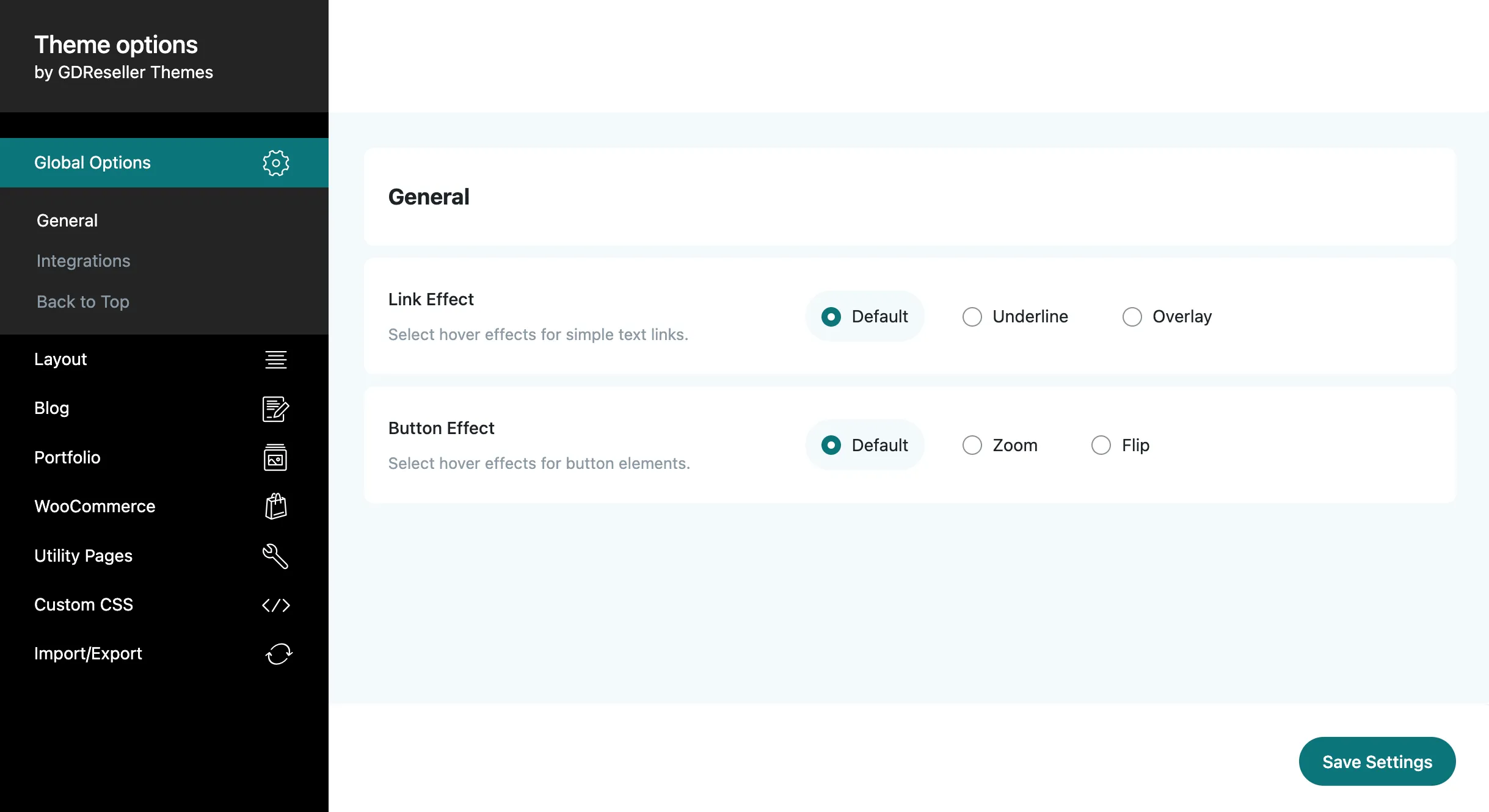Screen dimensions: 1489x812
Task: Open the General submenu item
Action: [x=67, y=220]
